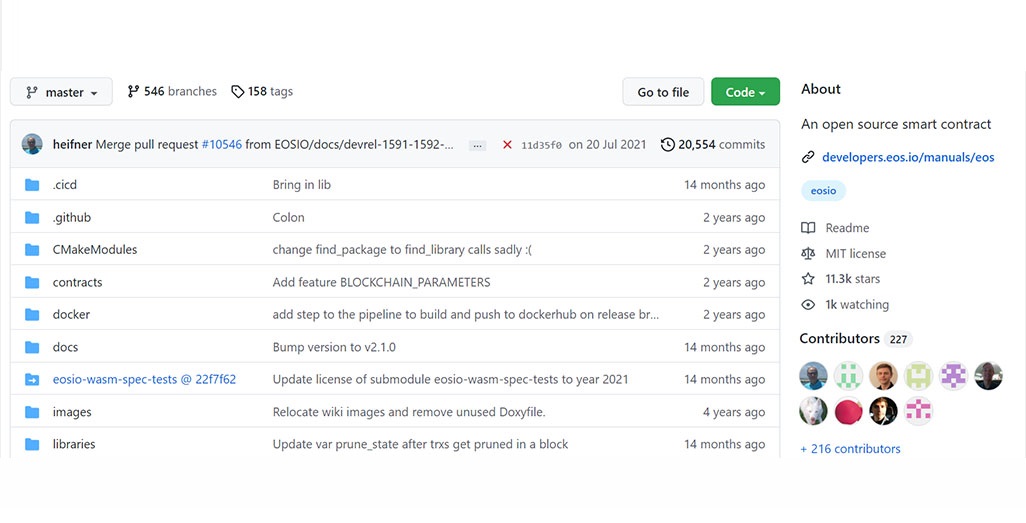Click the submodule icon for eosio-wasm-spec-tests
This screenshot has height=523, width=1026.
pyautogui.click(x=32, y=380)
